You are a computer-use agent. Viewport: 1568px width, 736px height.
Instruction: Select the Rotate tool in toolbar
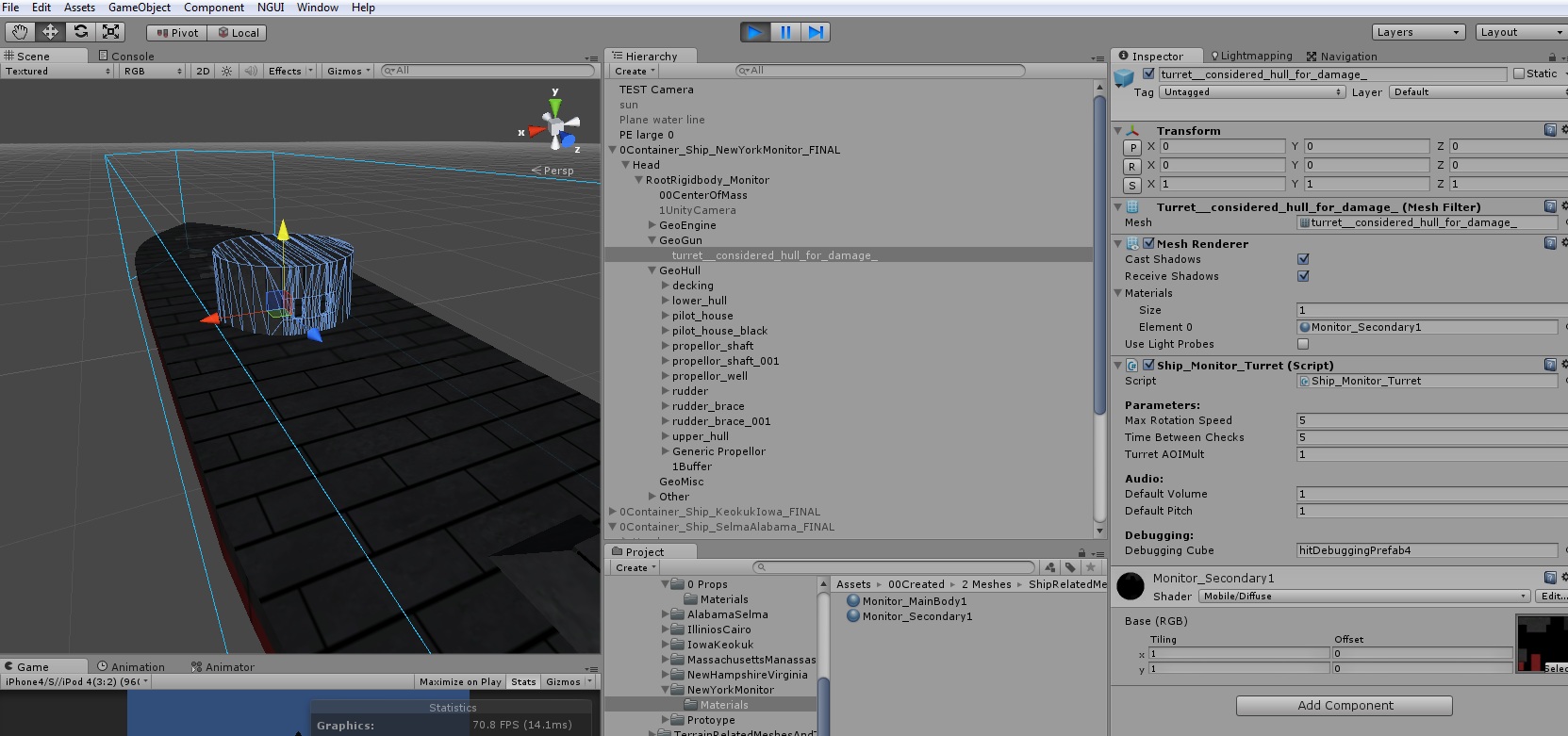[80, 32]
